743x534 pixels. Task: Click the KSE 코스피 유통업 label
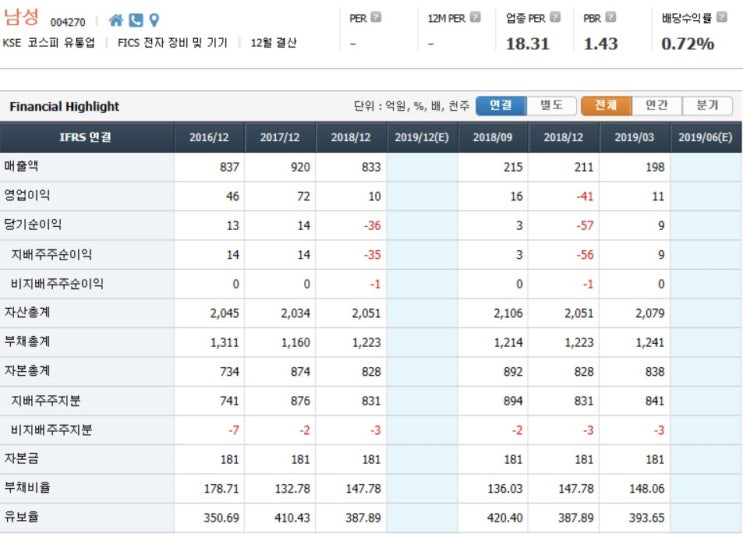[49, 43]
